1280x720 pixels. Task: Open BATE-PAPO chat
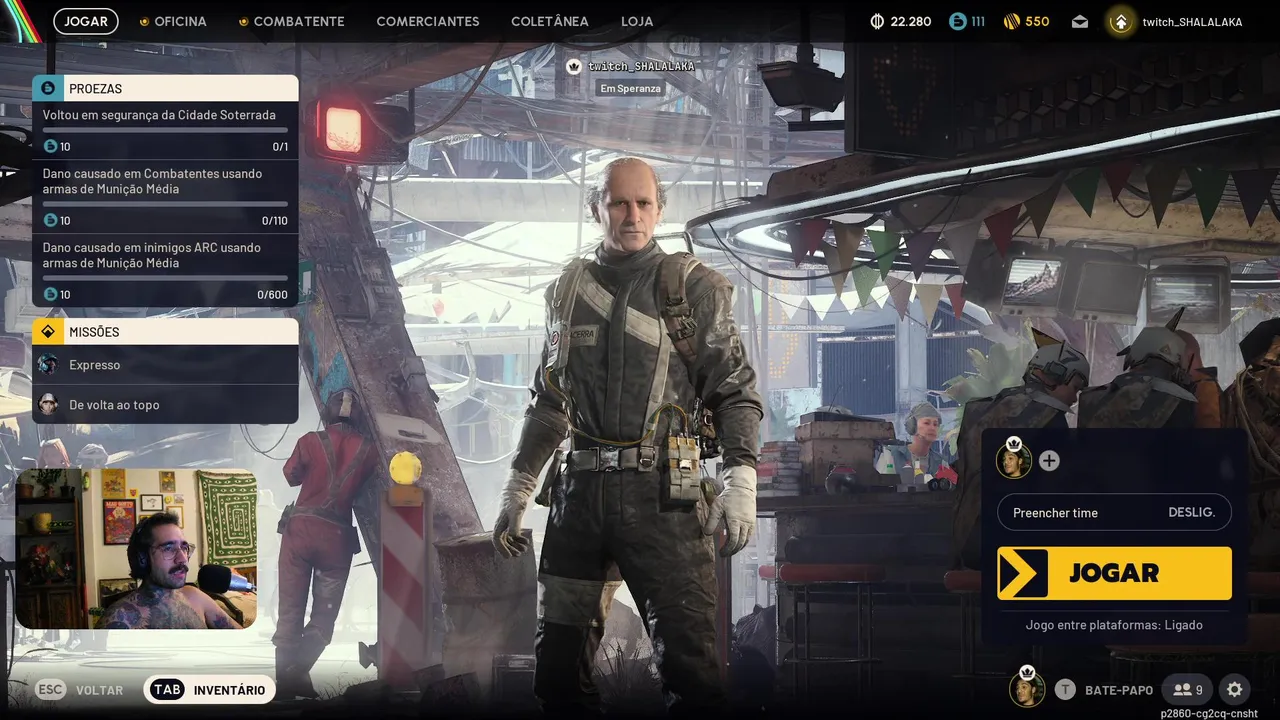1103,690
